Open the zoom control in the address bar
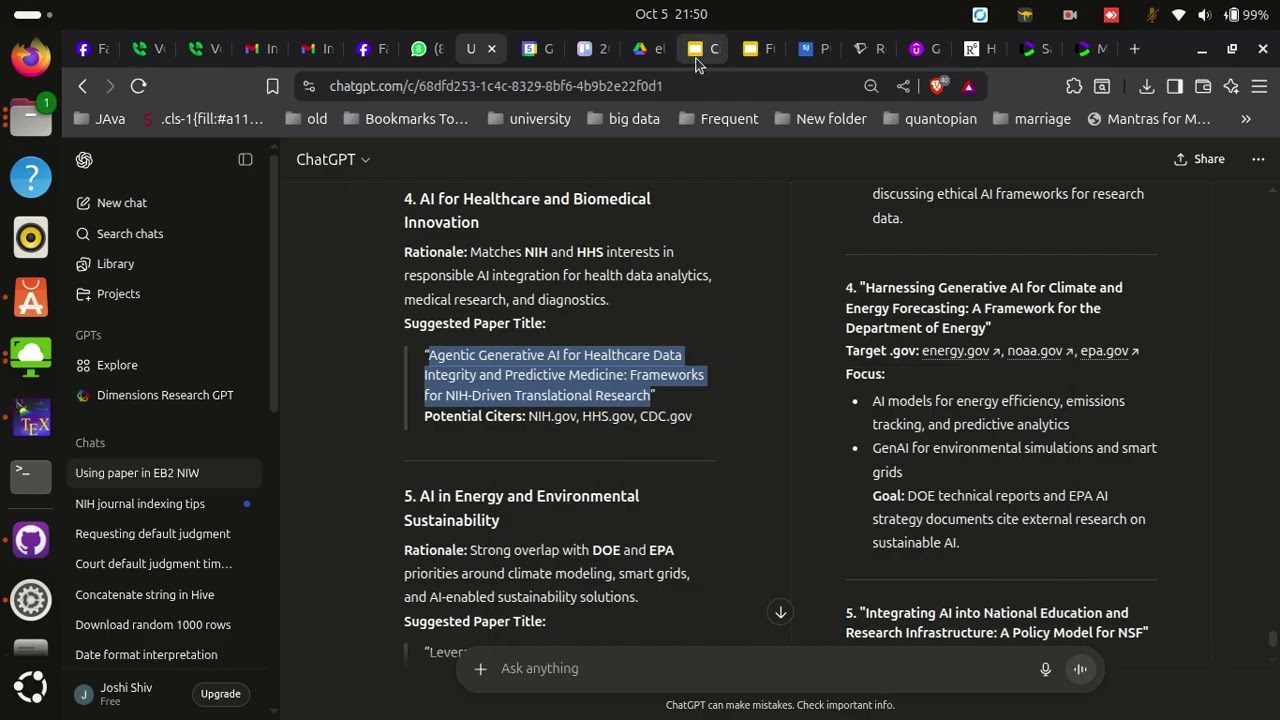Screen dimensions: 1280x720 871,87
